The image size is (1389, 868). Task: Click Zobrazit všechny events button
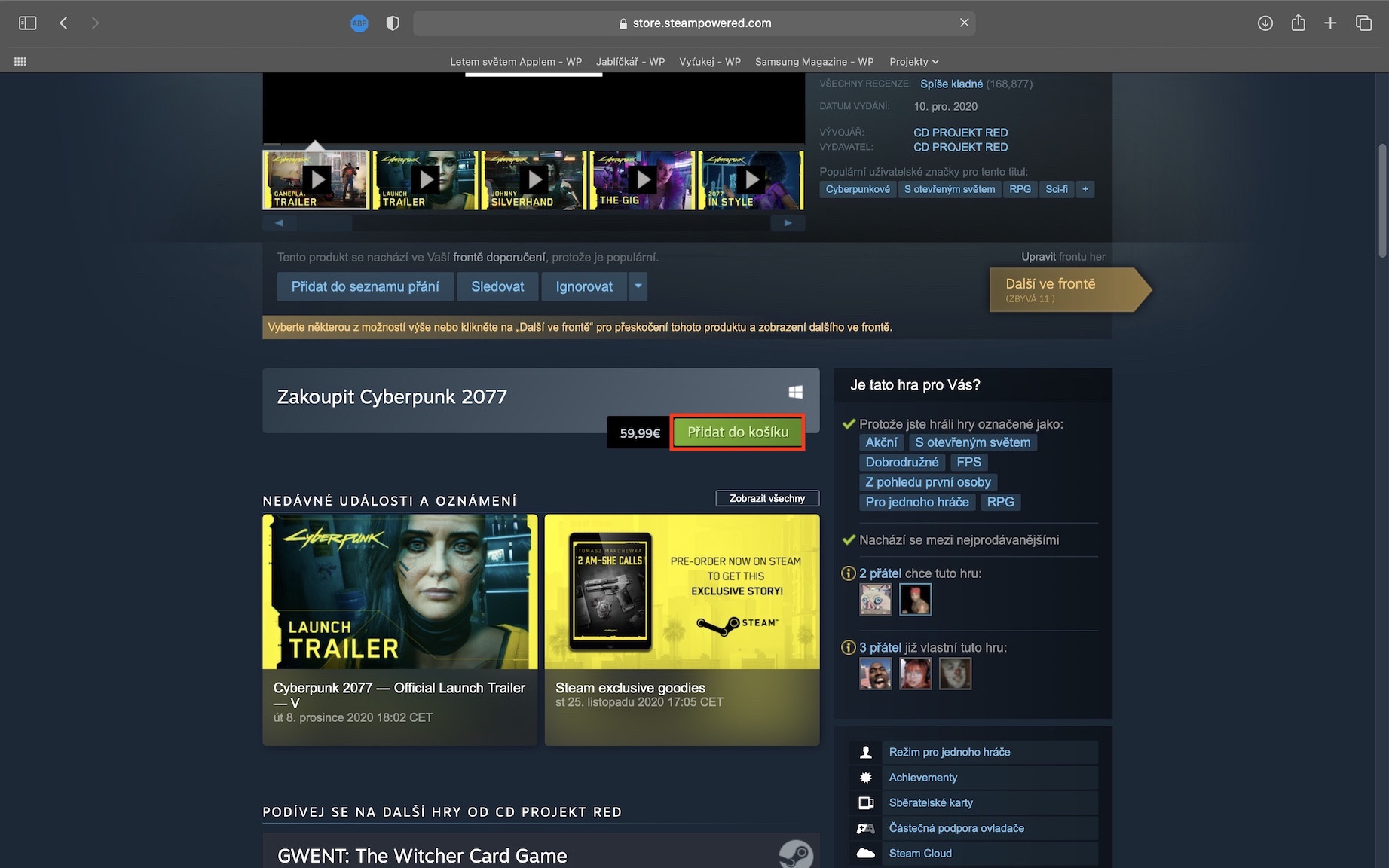tap(767, 498)
